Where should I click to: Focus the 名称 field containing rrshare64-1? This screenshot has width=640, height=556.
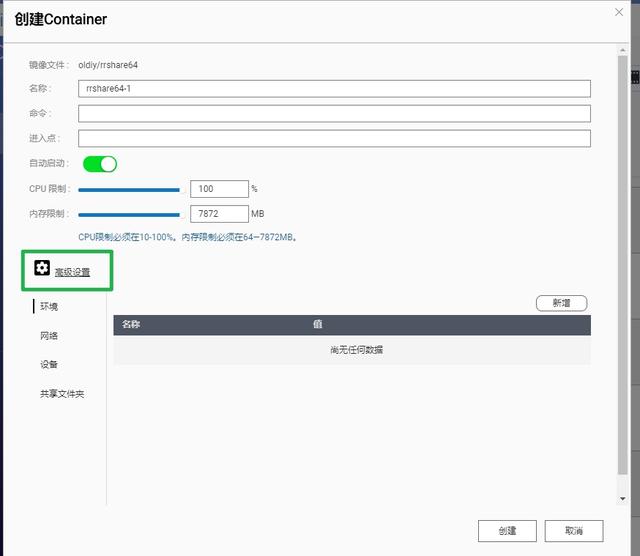point(334,88)
